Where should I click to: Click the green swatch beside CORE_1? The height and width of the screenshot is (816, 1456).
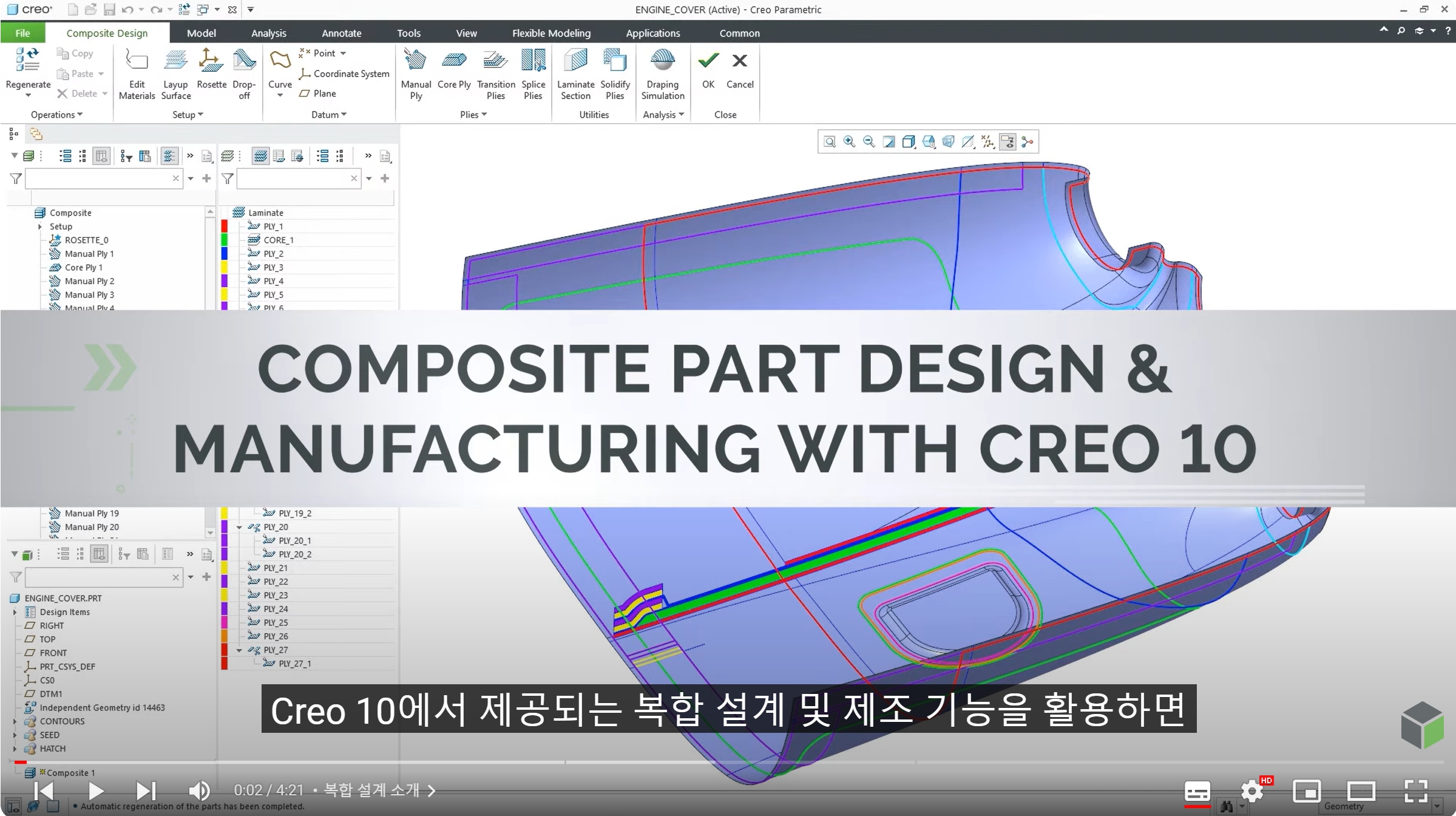225,240
